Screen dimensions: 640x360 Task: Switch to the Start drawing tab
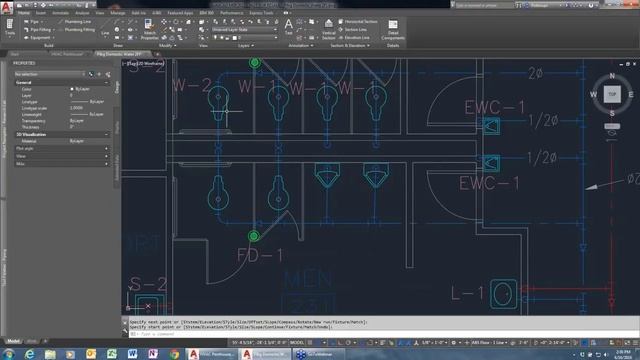(15, 54)
